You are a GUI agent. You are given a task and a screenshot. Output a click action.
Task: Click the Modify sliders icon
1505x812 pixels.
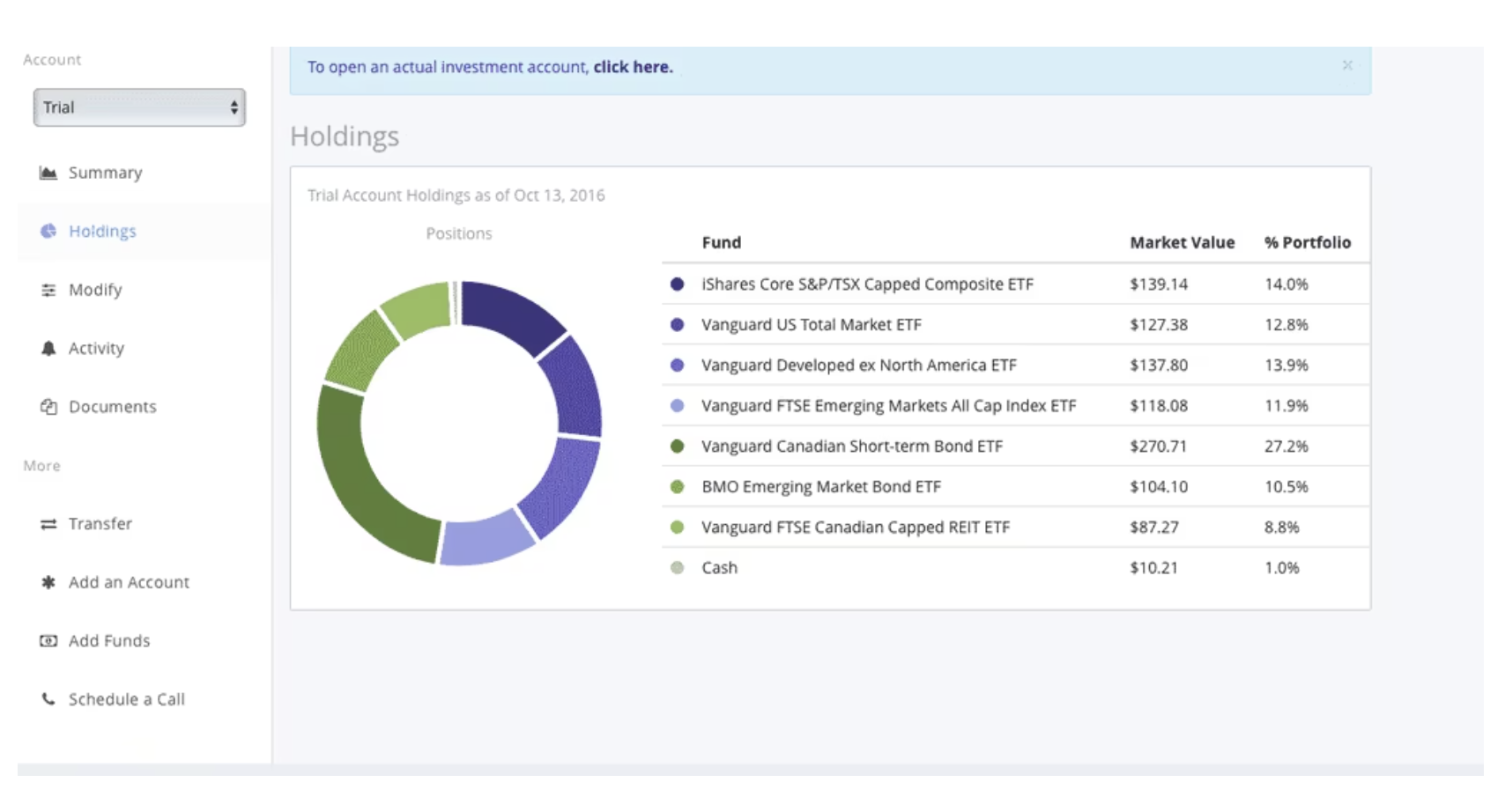tap(48, 290)
